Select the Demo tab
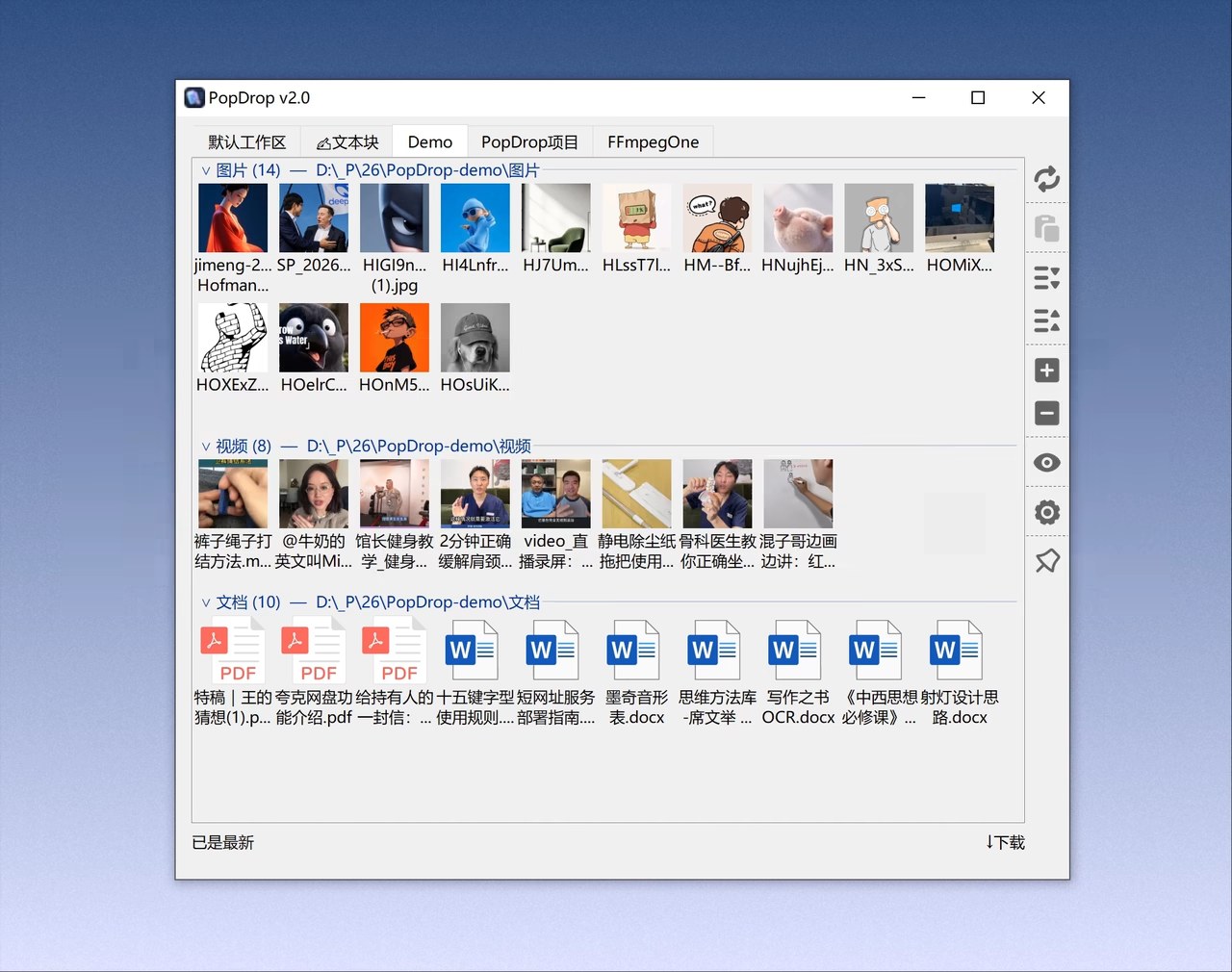The height and width of the screenshot is (972, 1232). pos(430,142)
